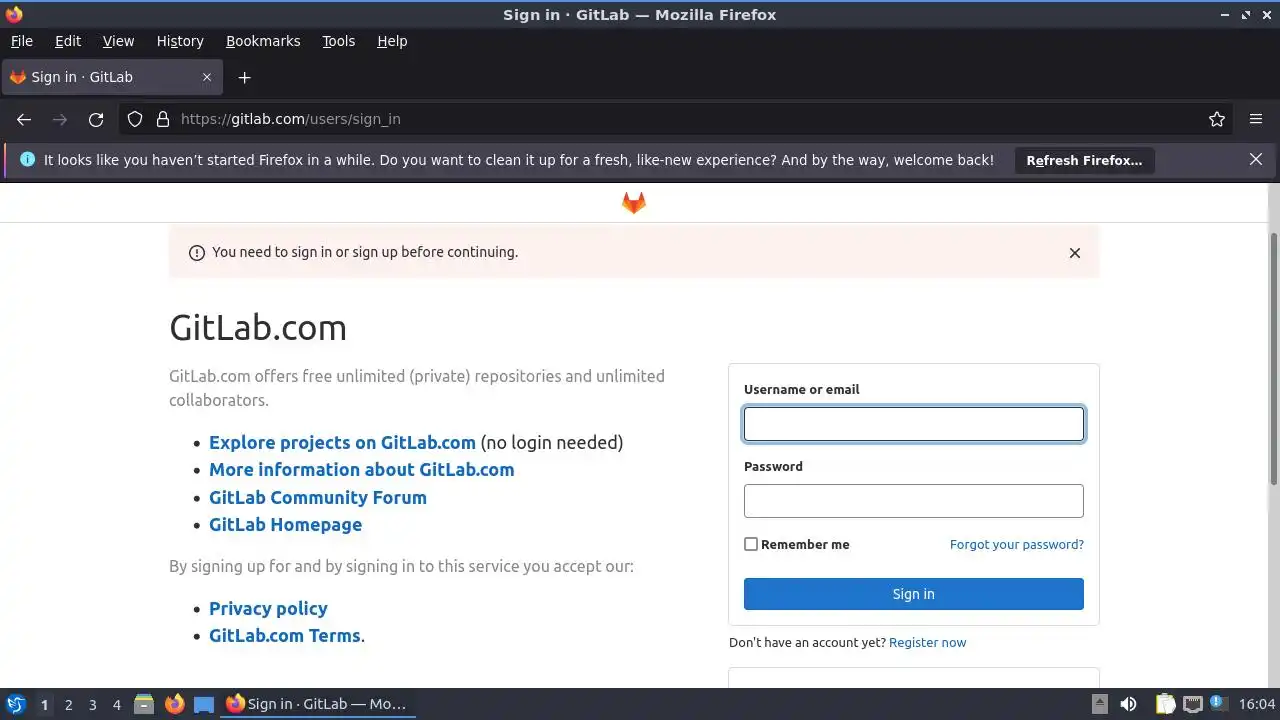Screen dimensions: 1280x720
Task: Click the tray expand arrow icon
Action: coord(1099,704)
